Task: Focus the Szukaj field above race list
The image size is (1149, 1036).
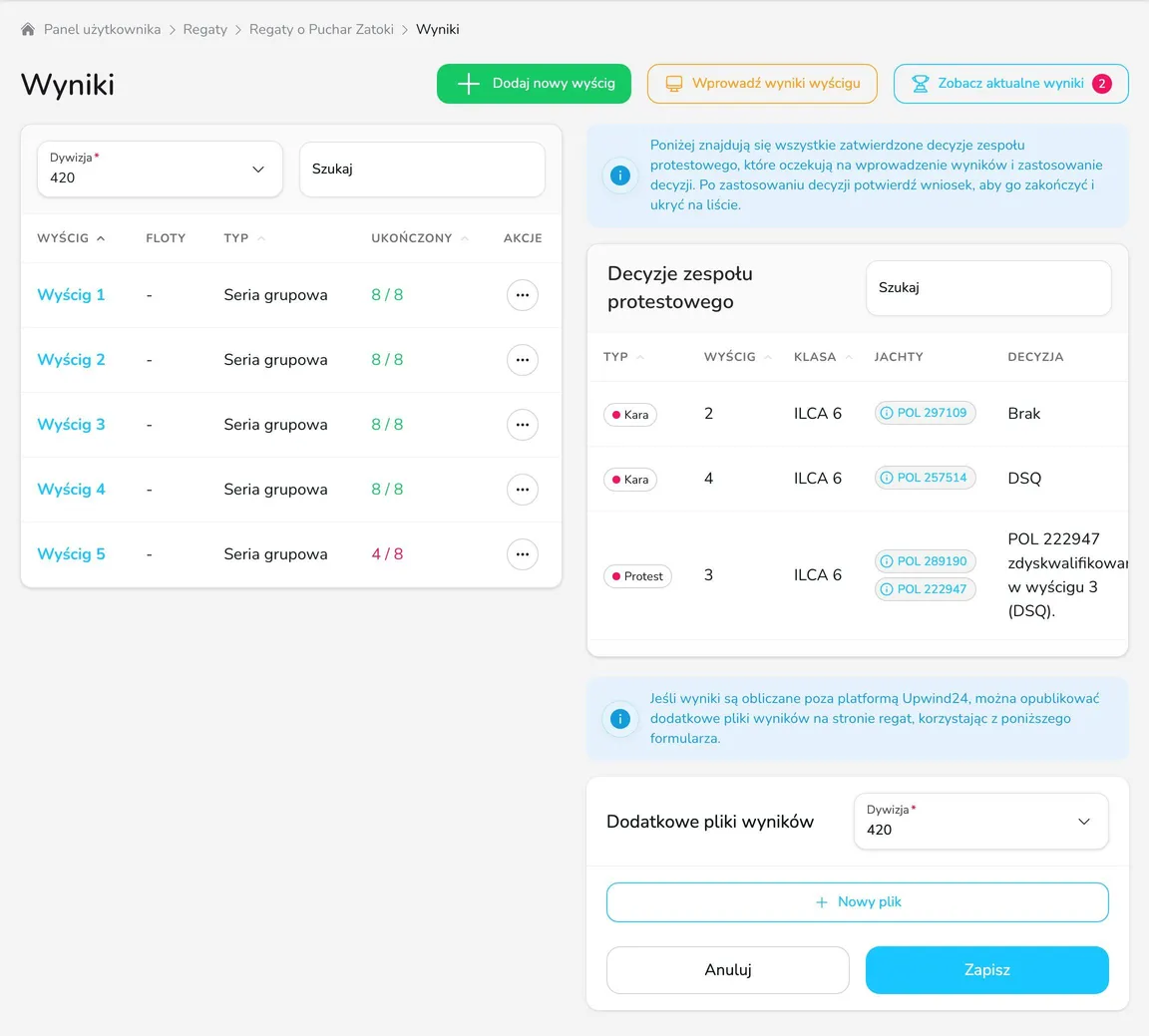Action: [422, 170]
